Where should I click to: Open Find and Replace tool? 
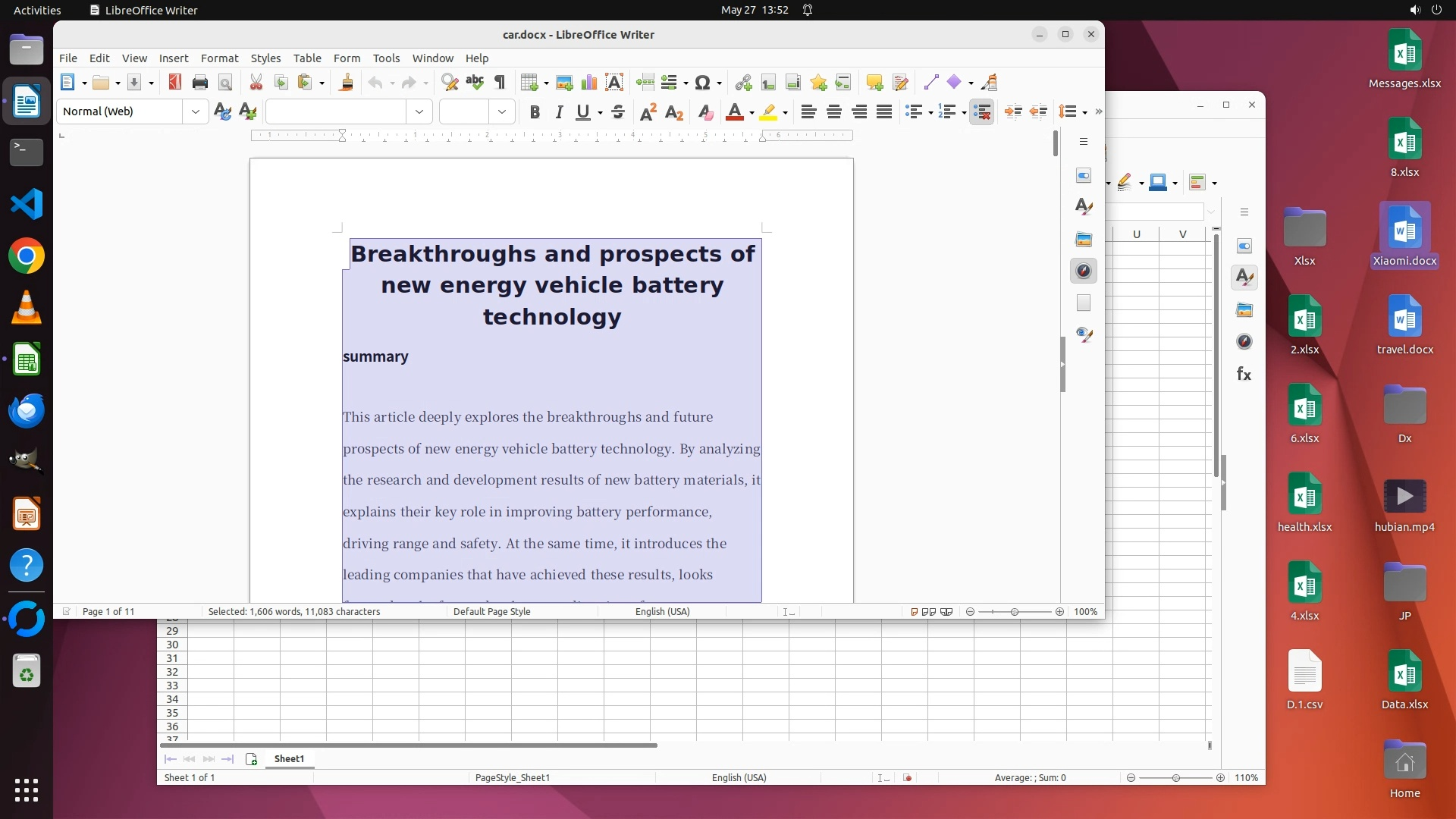click(450, 83)
